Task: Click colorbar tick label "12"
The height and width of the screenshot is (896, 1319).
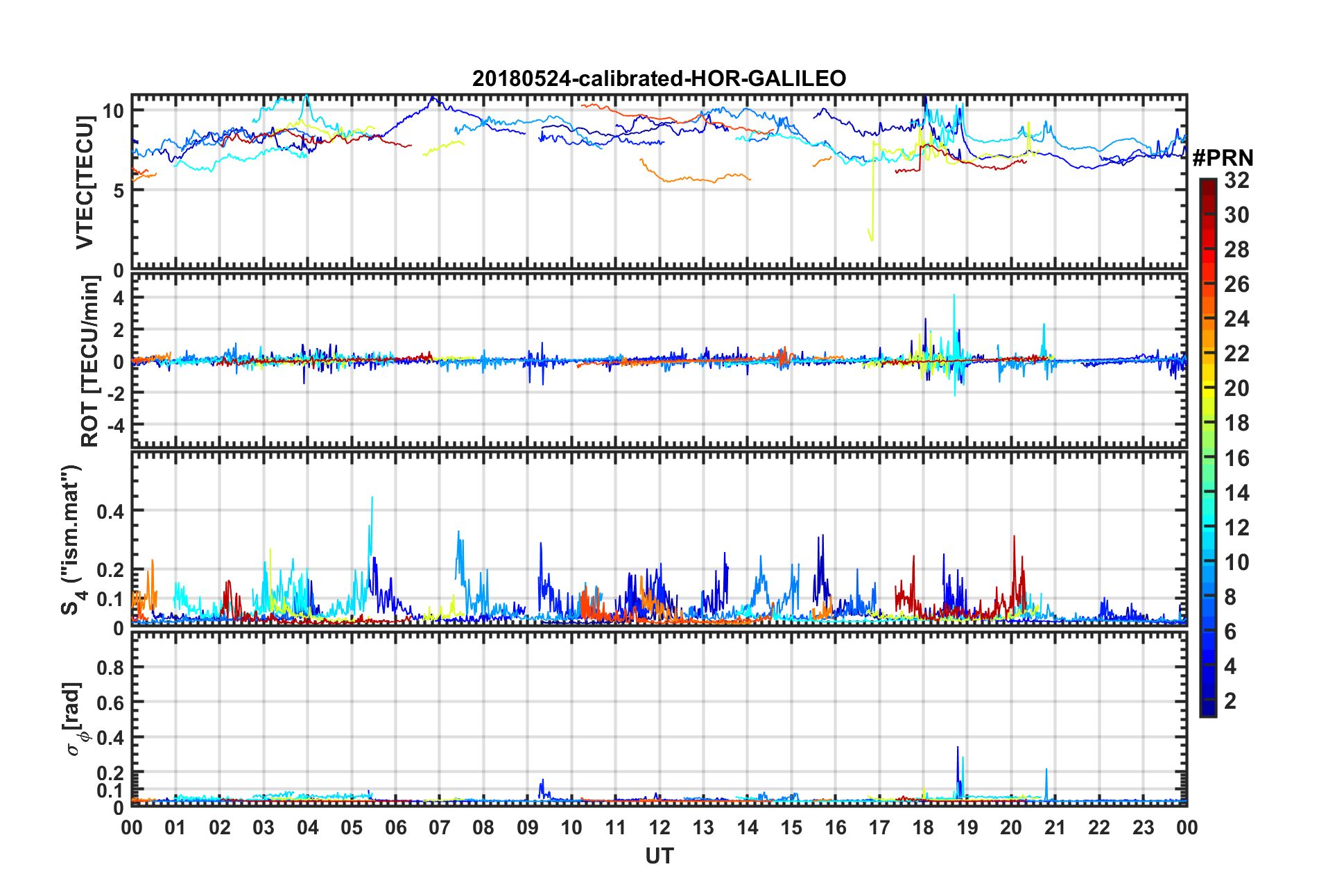Action: pos(1236,528)
